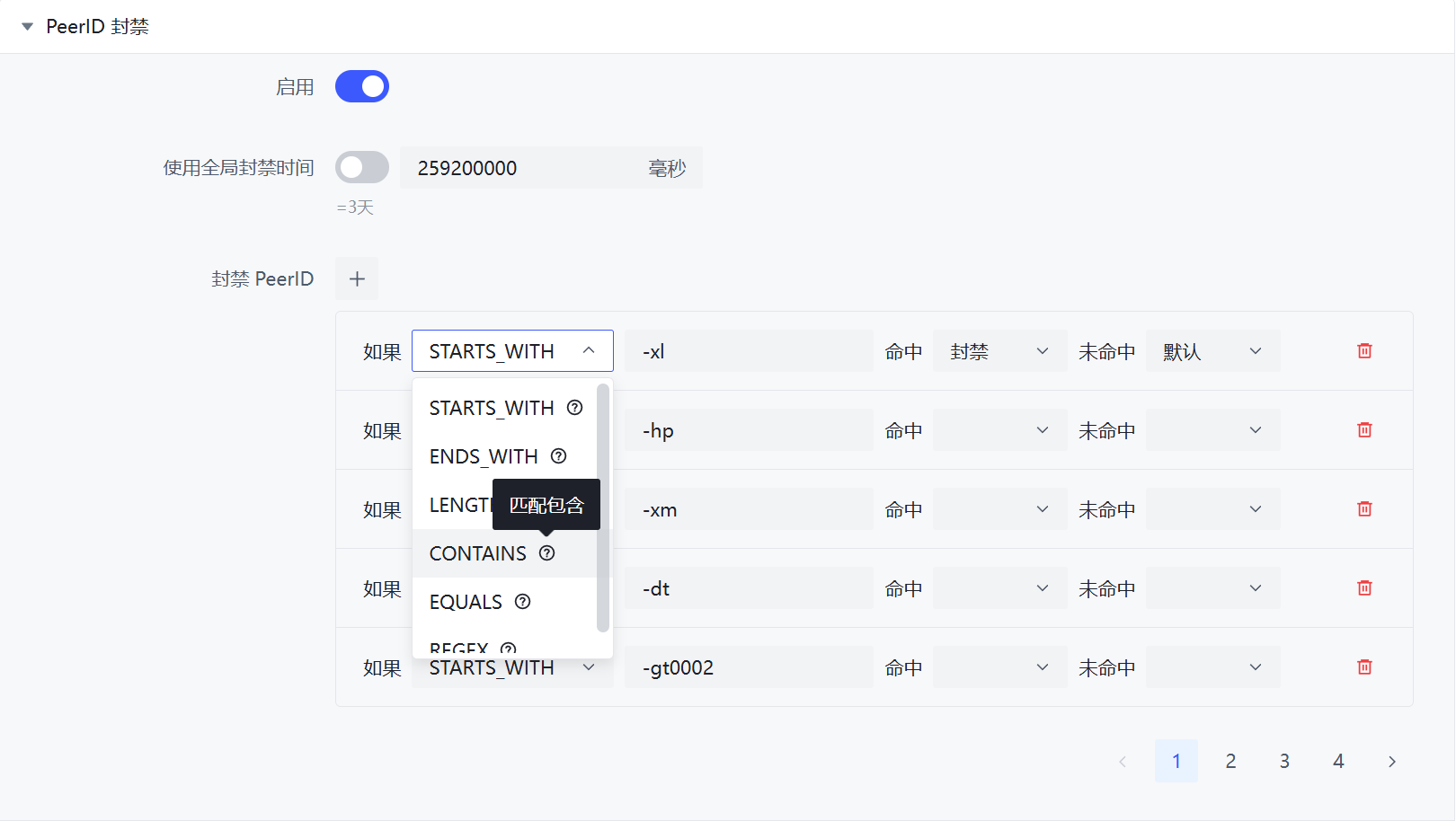This screenshot has width=1456, height=821.
Task: Delete the -dt PeerID rule
Action: click(x=1364, y=588)
